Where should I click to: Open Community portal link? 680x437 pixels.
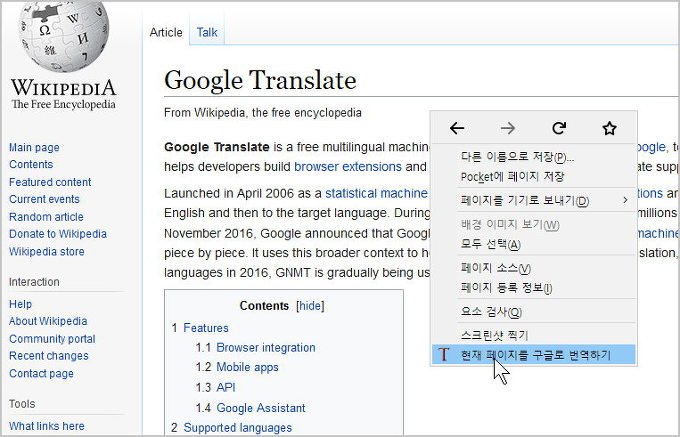(x=52, y=339)
